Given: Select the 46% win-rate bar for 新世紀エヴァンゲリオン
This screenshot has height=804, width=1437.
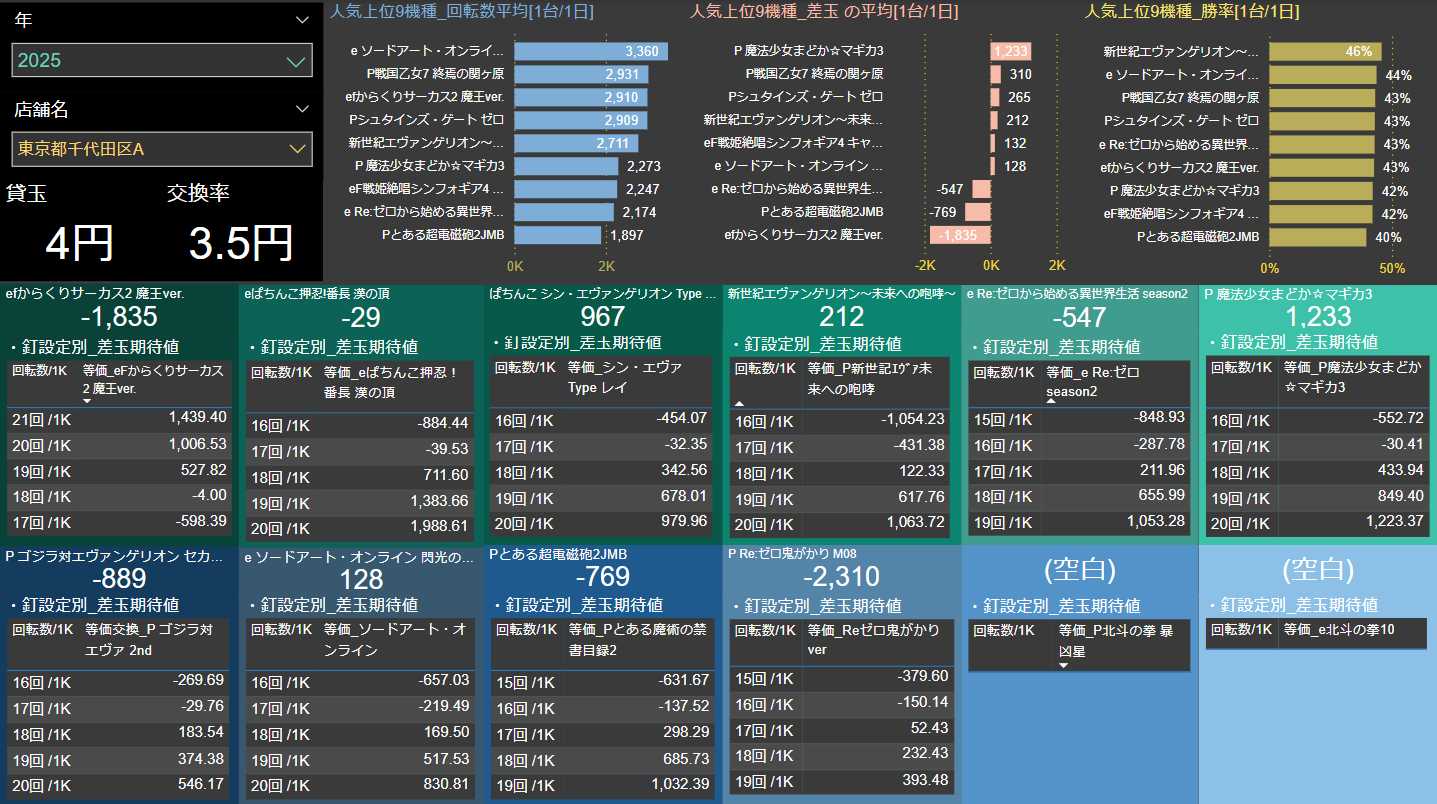Looking at the screenshot, I should (1324, 51).
